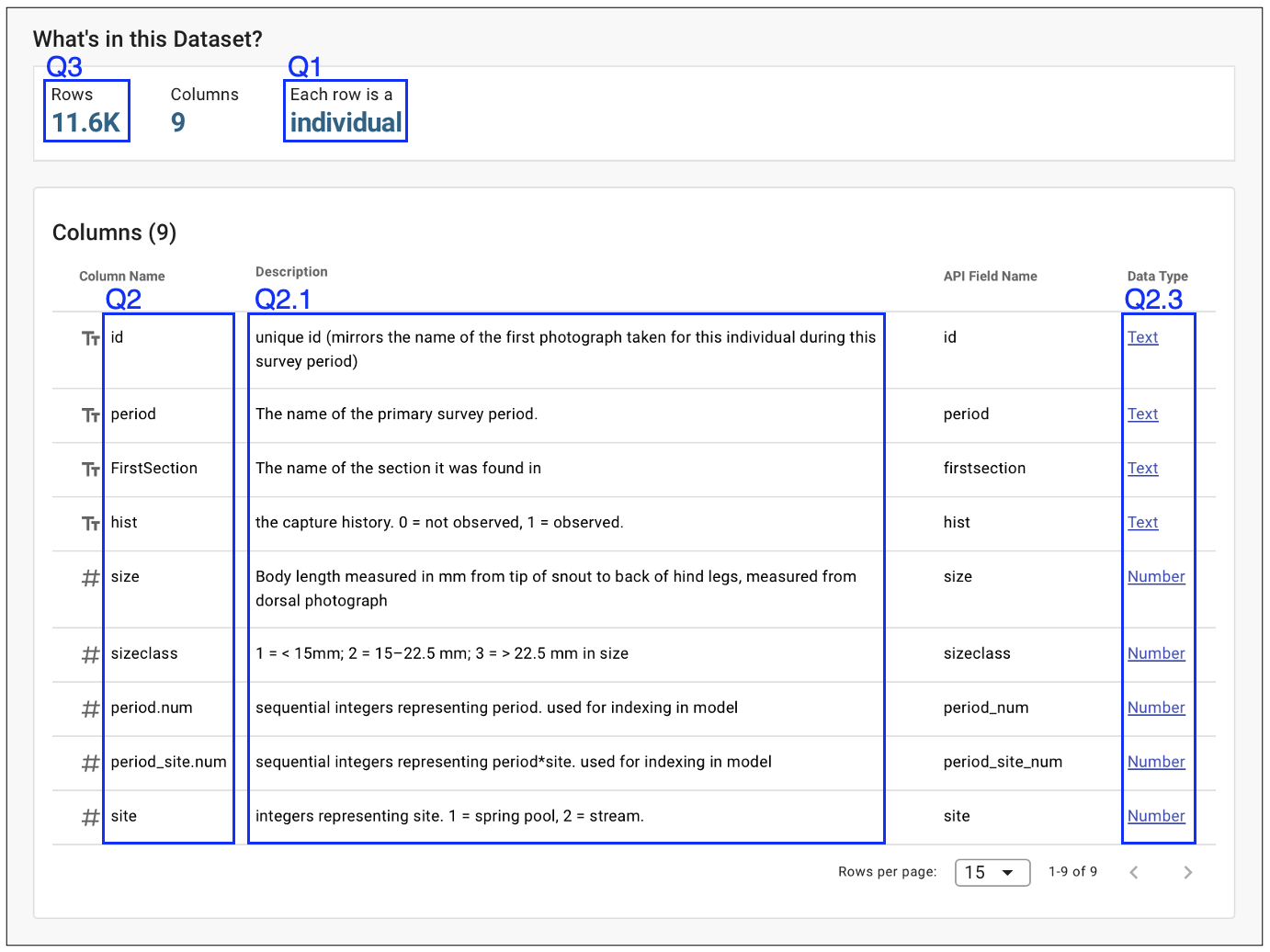Click the rows count '11.6K'

[x=85, y=123]
